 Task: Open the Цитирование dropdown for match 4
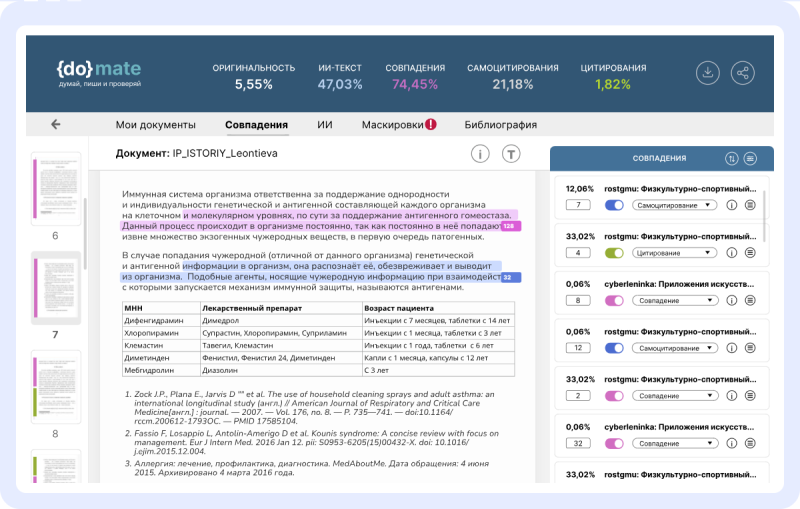click(674, 253)
